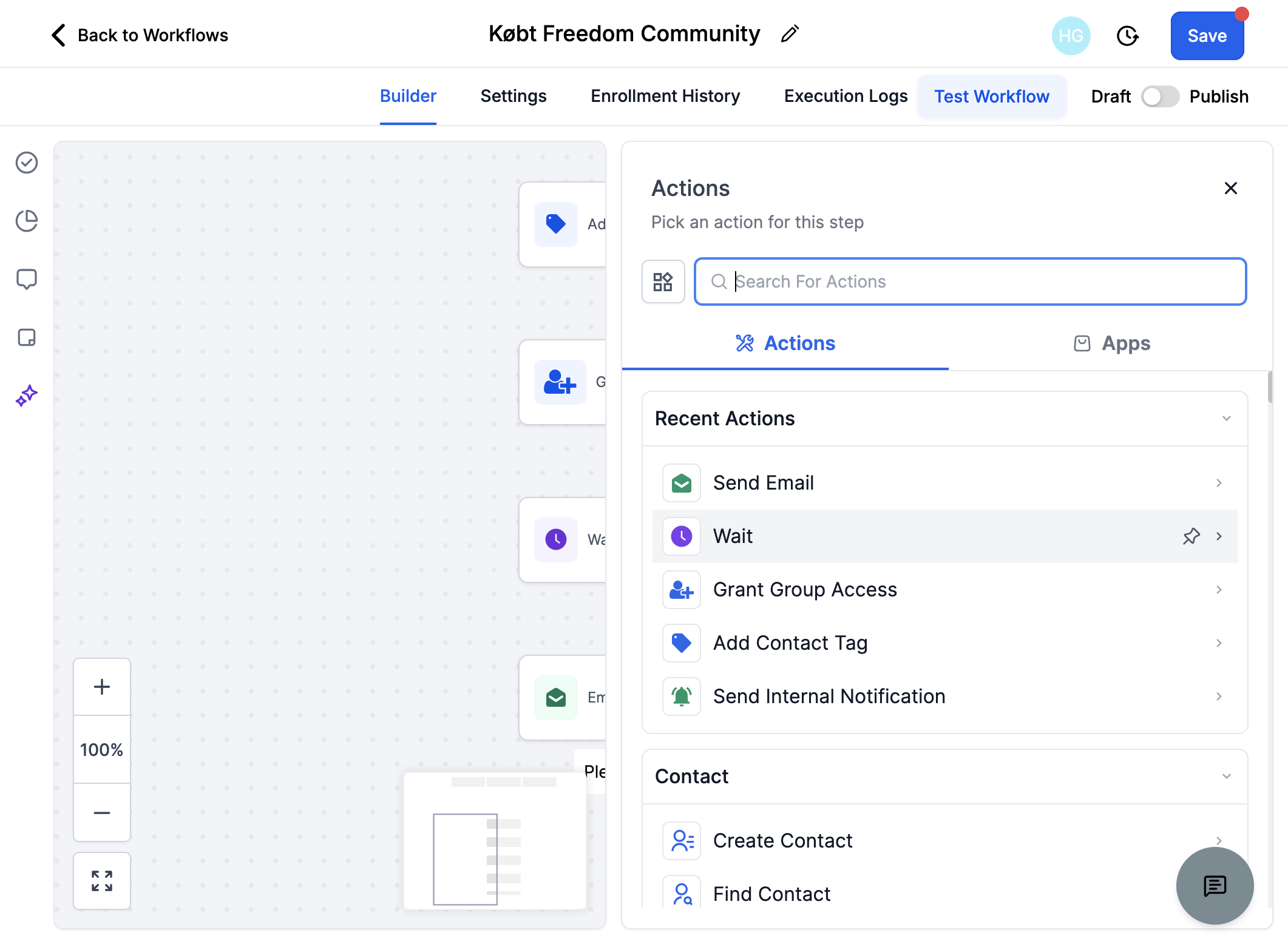Viewport: 1288px width, 944px height.
Task: Expand the Send Internal Notification chevron
Action: (x=1219, y=696)
